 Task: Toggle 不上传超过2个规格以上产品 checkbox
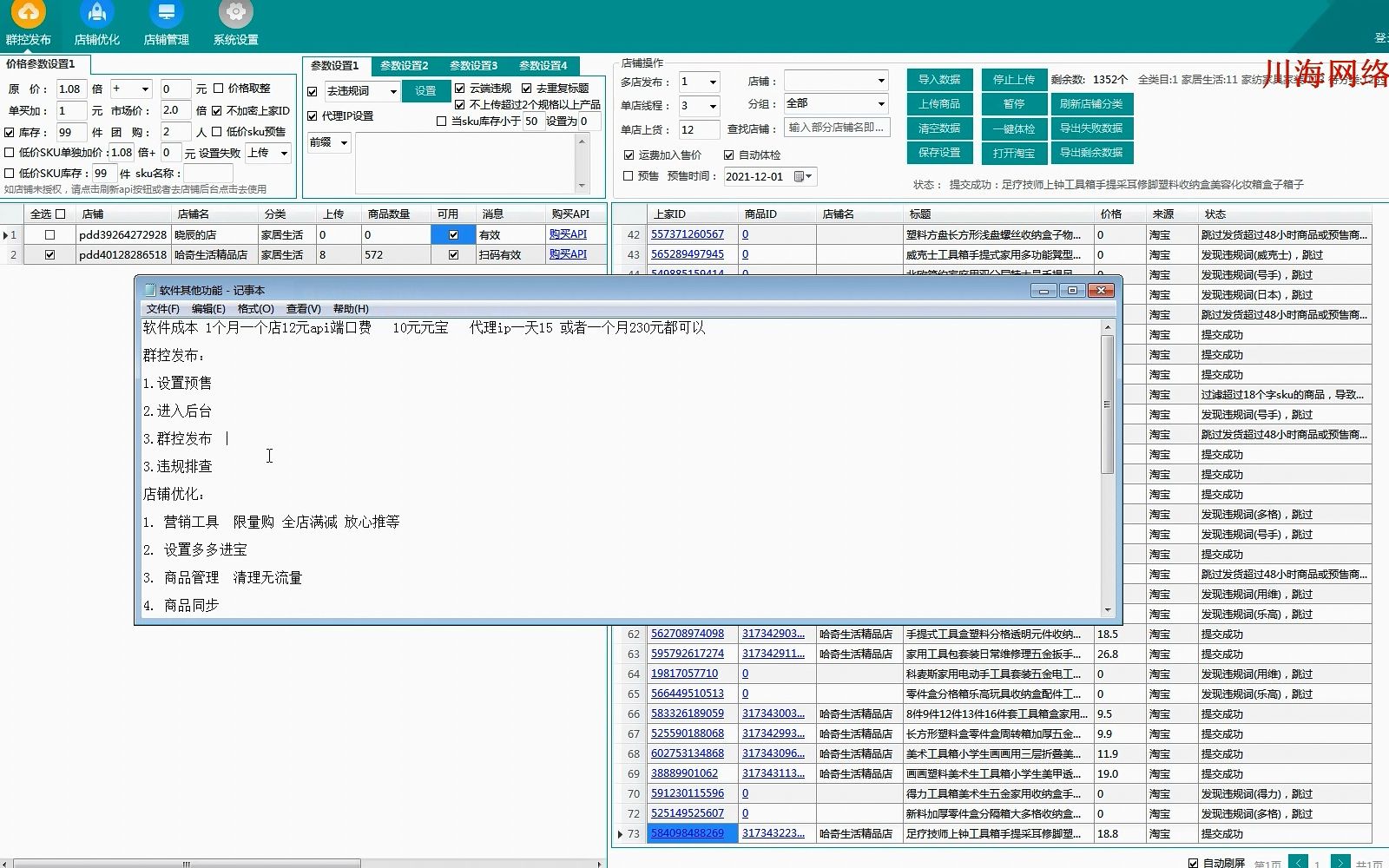[x=460, y=104]
